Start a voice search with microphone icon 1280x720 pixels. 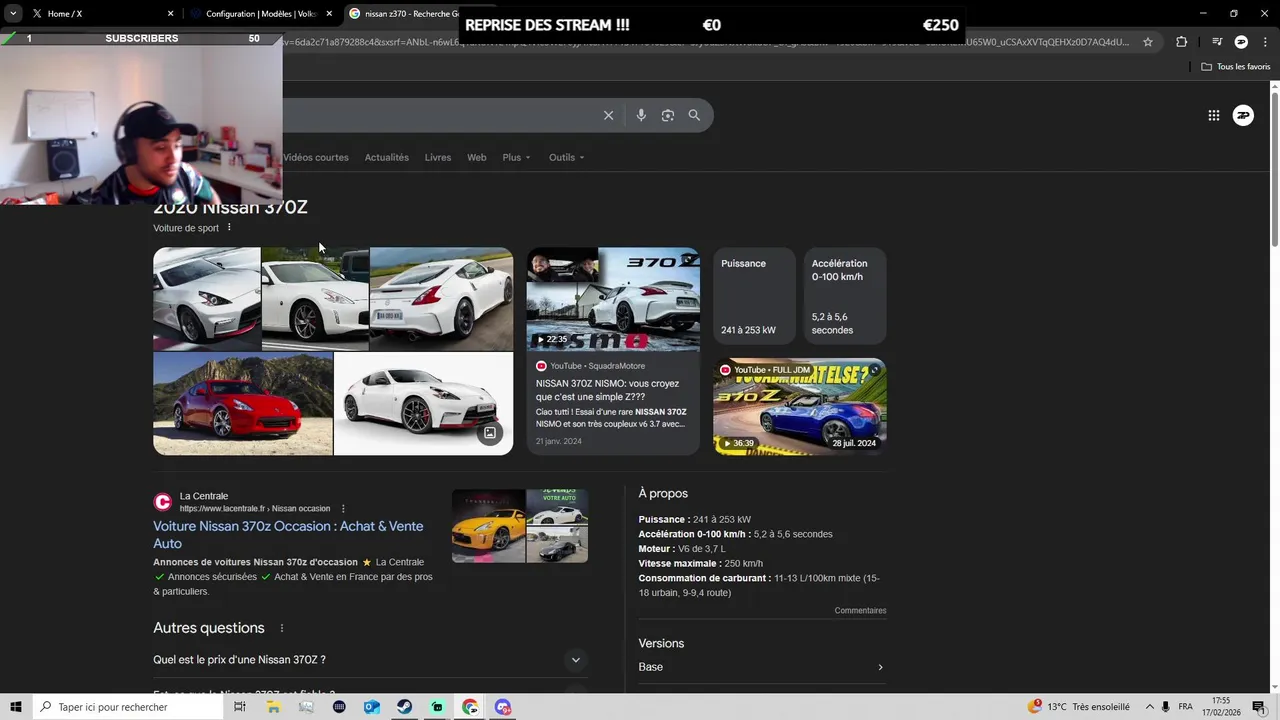pyautogui.click(x=641, y=115)
